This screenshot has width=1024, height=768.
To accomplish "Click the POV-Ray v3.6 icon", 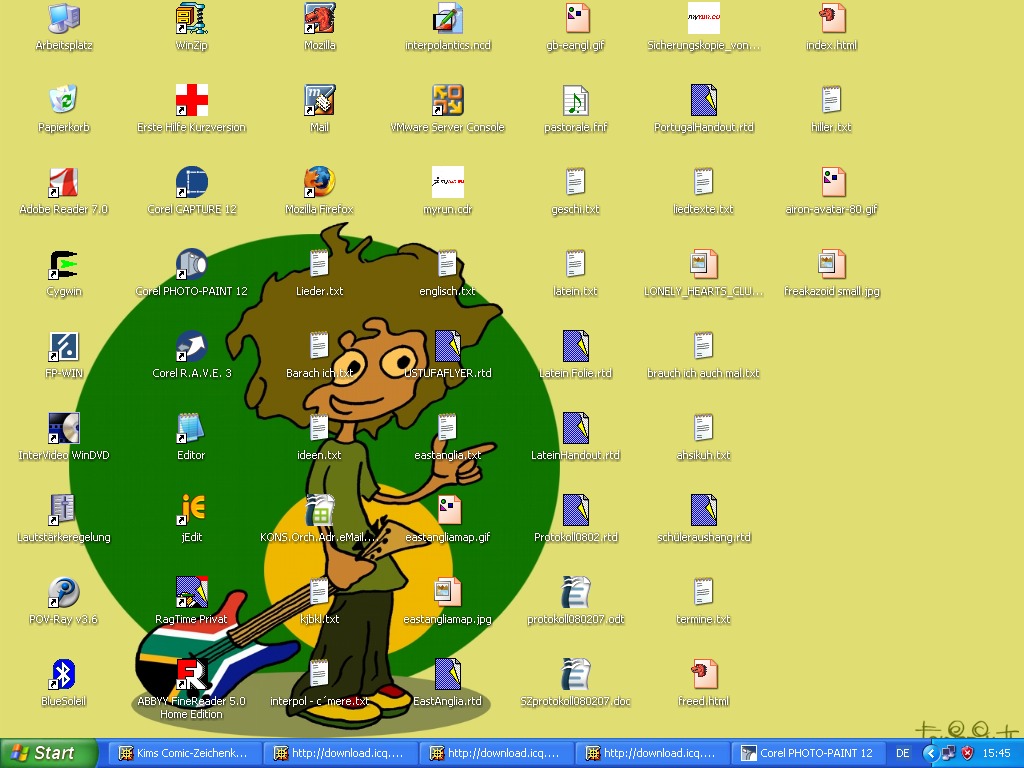I will pos(63,593).
